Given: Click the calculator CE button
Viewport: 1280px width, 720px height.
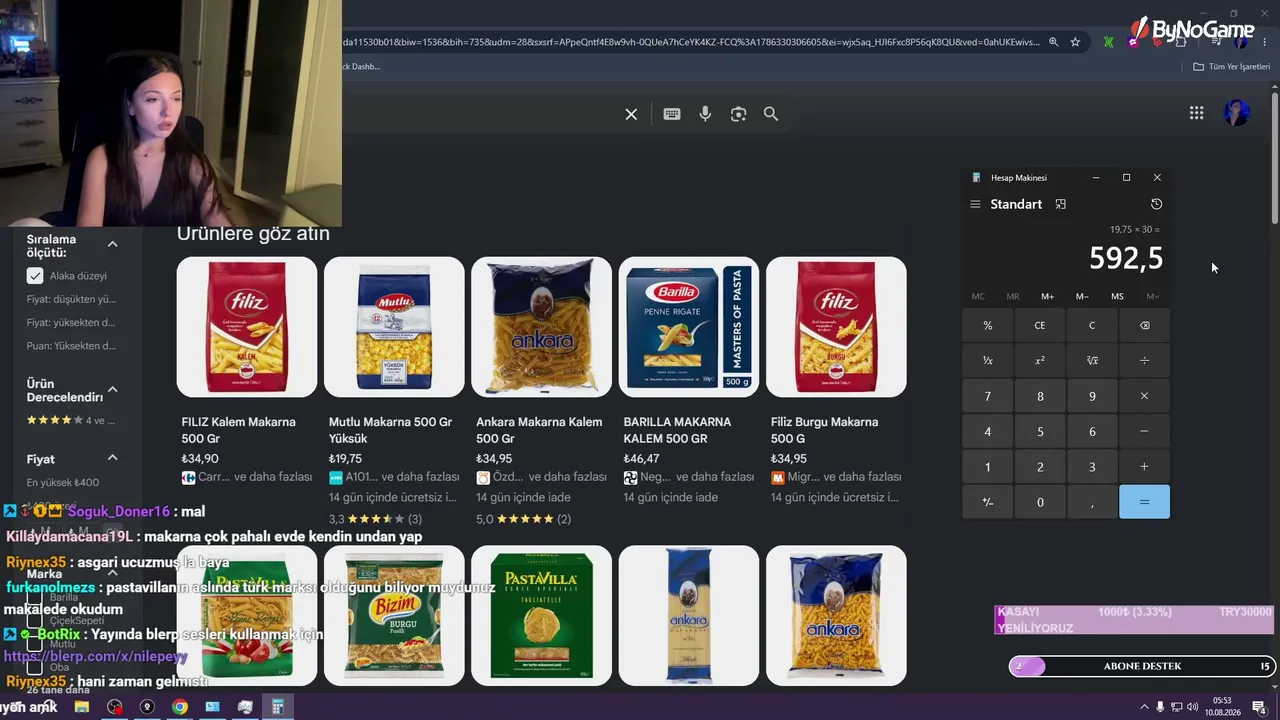Looking at the screenshot, I should coord(1040,325).
